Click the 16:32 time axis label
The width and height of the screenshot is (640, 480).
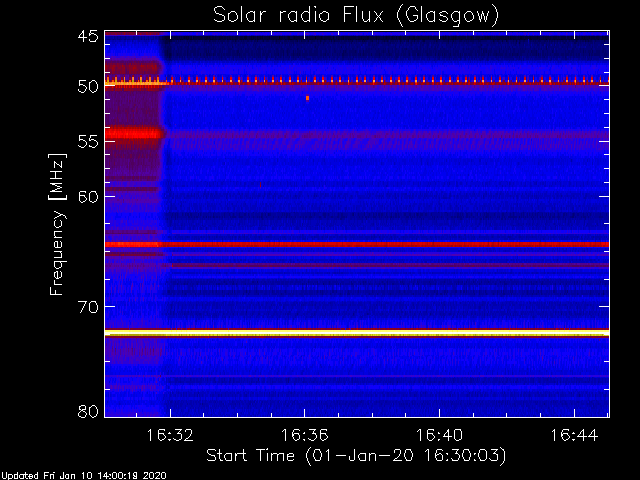(170, 435)
